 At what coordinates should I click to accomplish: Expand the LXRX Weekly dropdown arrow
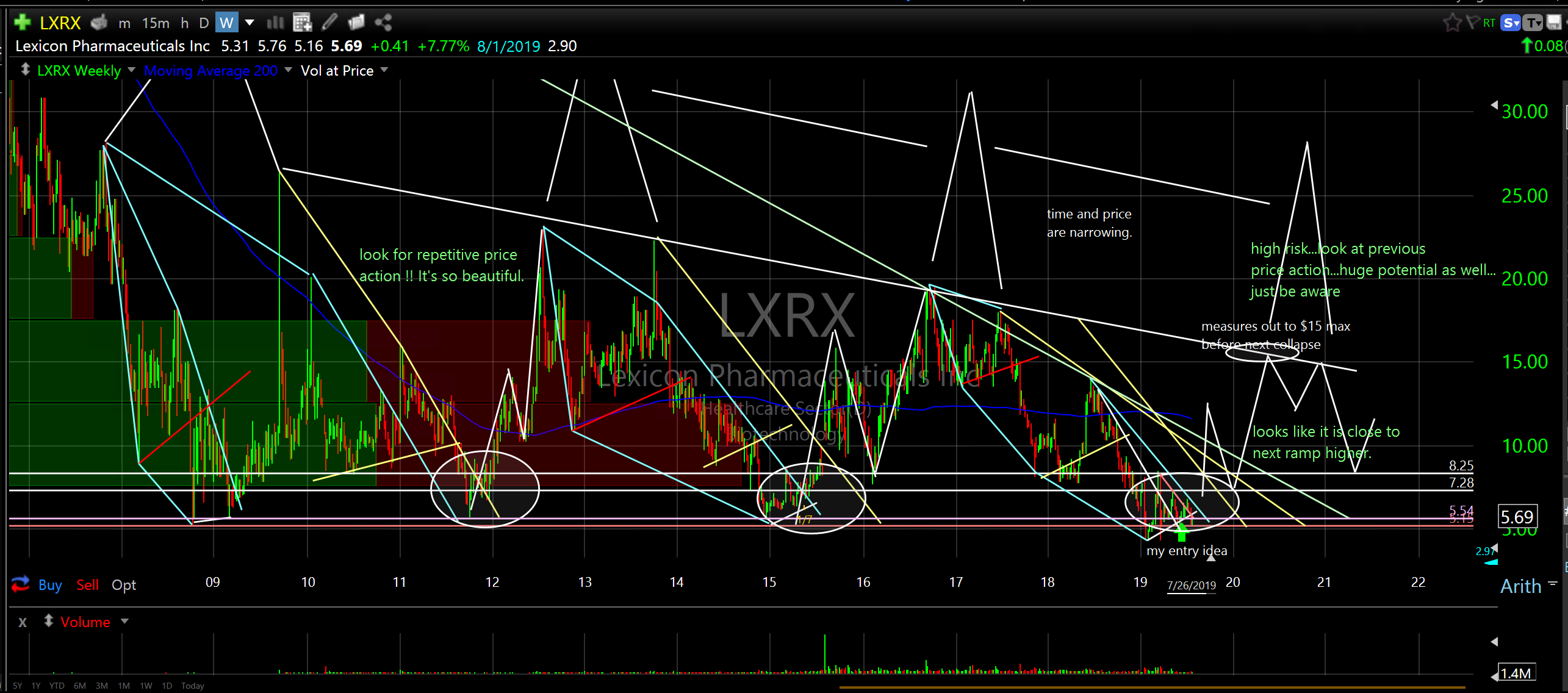[132, 70]
